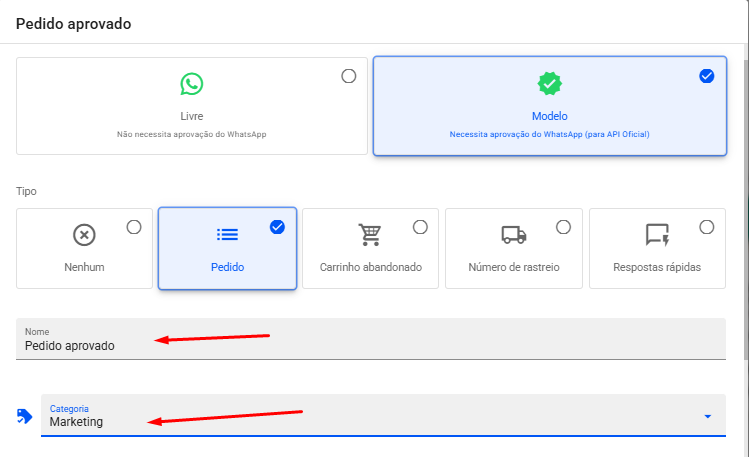Click the Livre card description text

click(x=191, y=134)
